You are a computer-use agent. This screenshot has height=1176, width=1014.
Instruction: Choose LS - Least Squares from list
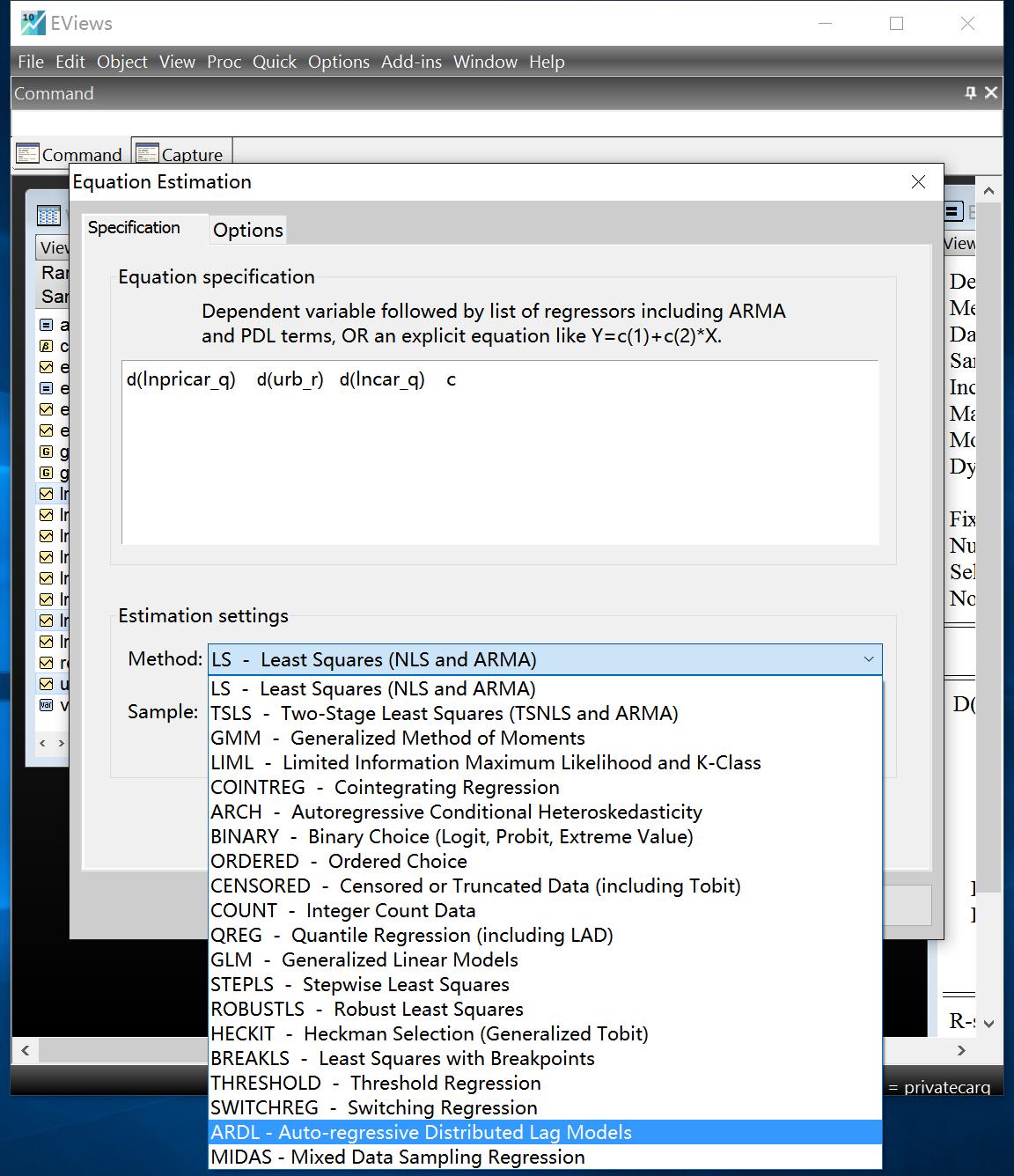[x=545, y=688]
